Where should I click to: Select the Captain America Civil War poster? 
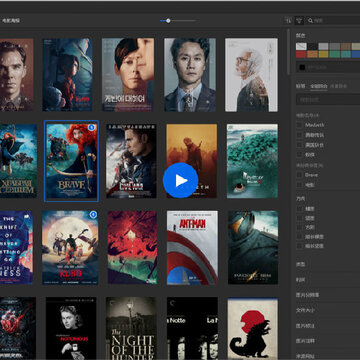tap(131, 161)
